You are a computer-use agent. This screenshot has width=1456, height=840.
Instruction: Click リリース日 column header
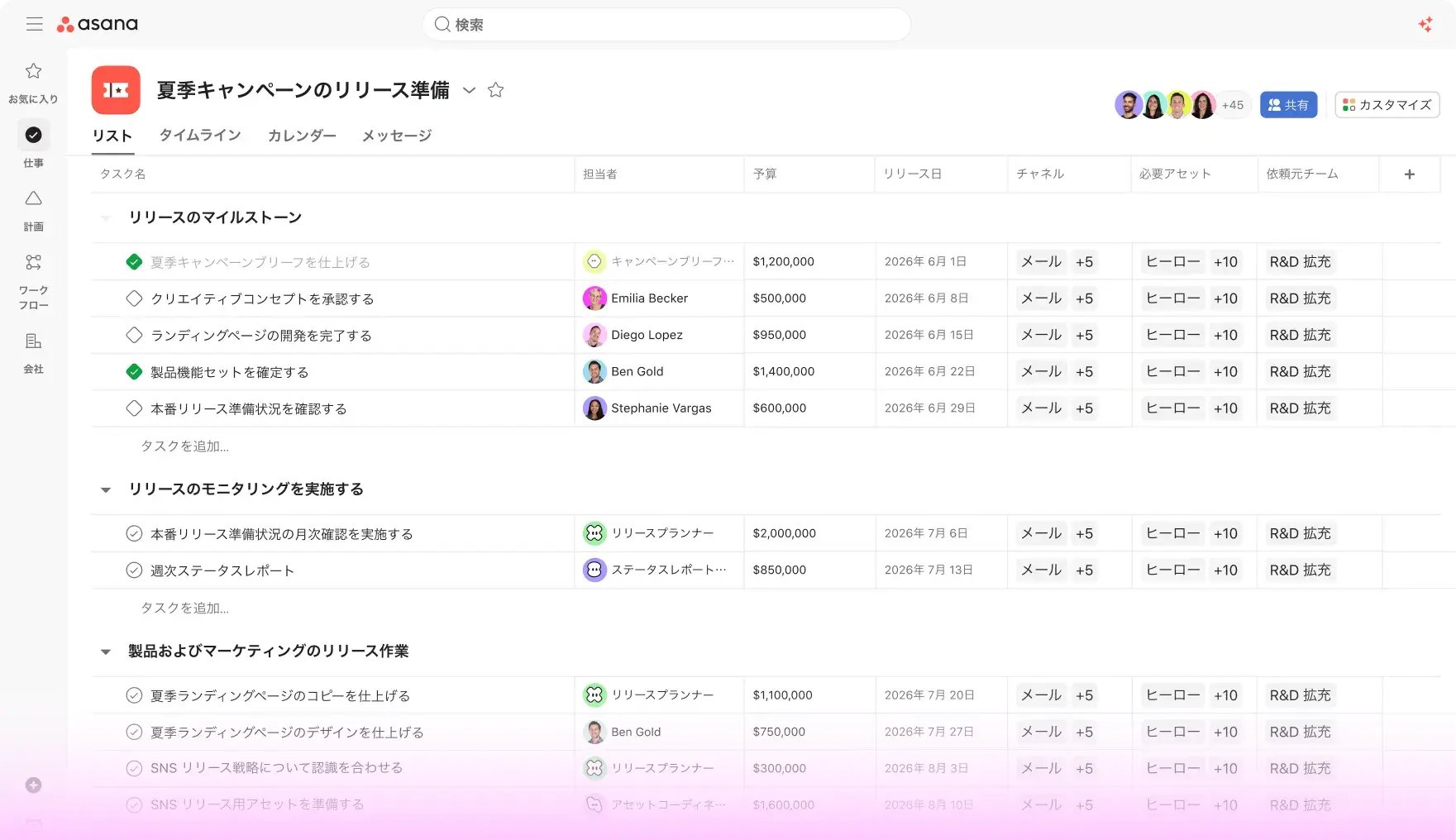912,174
